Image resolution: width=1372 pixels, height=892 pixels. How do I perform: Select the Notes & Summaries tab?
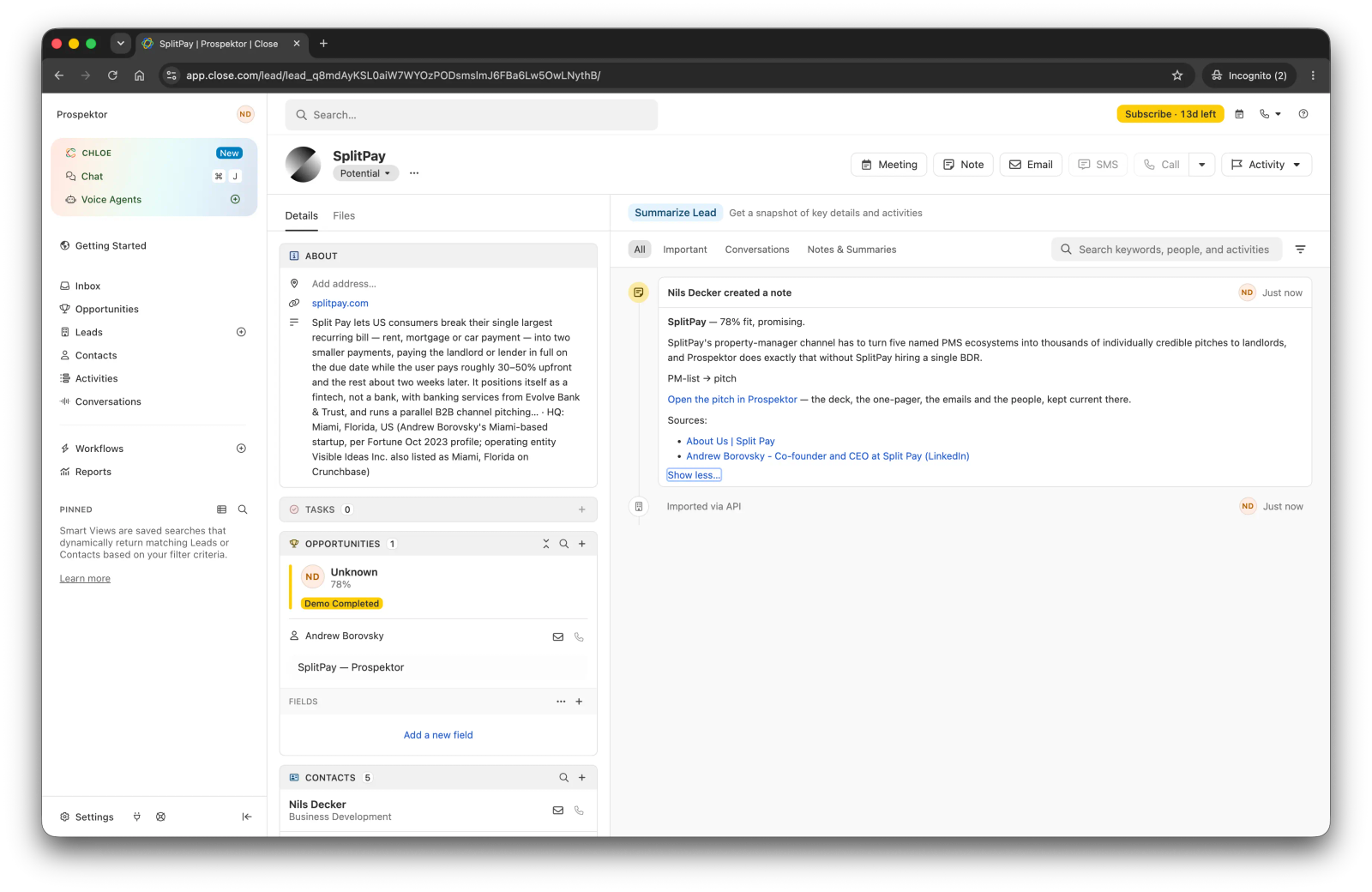pyautogui.click(x=851, y=250)
